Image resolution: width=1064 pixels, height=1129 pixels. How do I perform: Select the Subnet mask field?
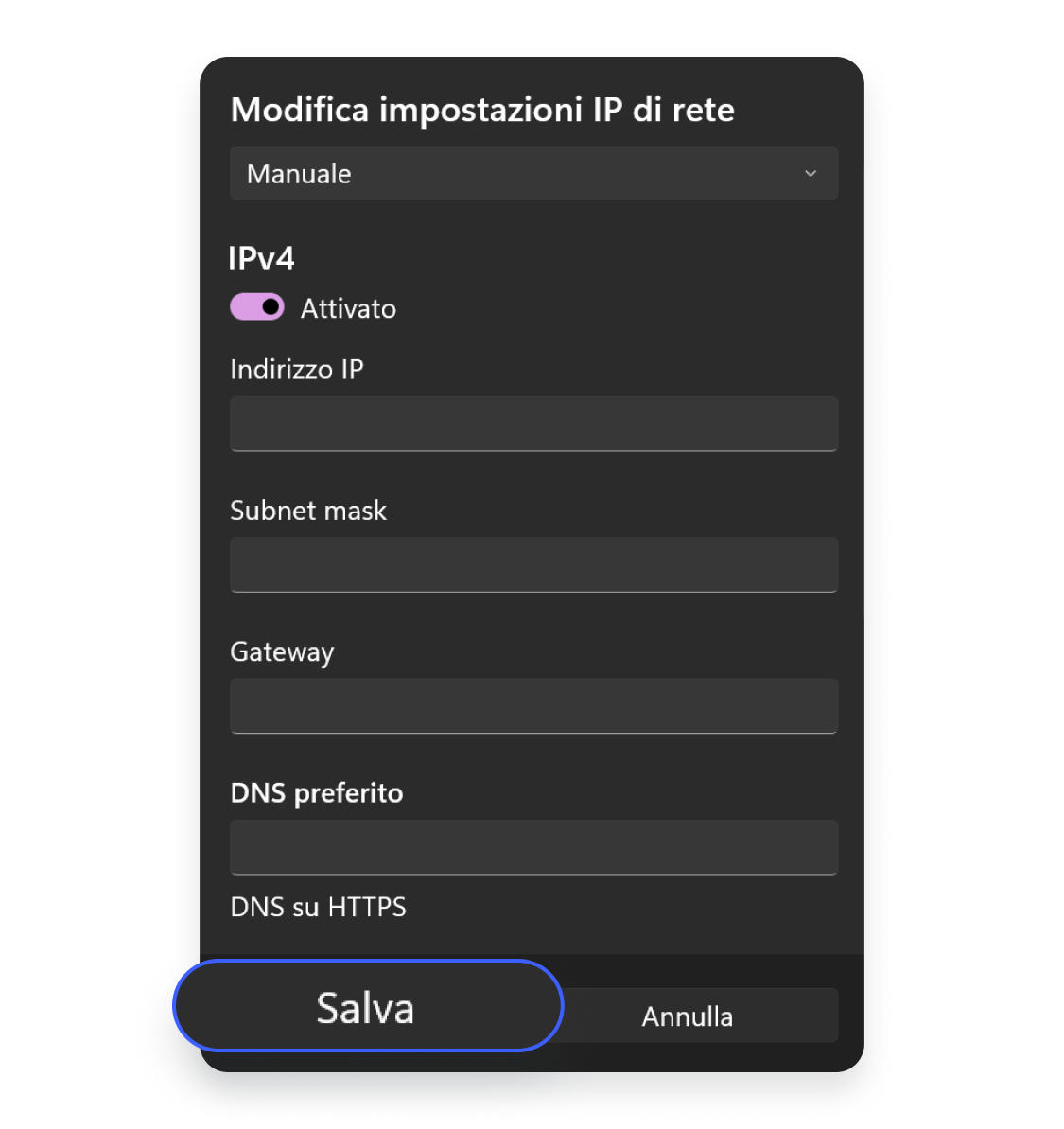(x=533, y=564)
